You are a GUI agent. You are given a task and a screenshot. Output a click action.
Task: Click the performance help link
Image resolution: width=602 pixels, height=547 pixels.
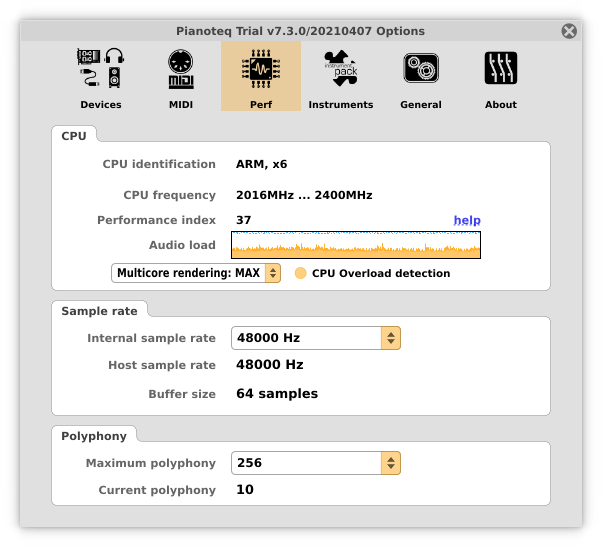coord(467,220)
